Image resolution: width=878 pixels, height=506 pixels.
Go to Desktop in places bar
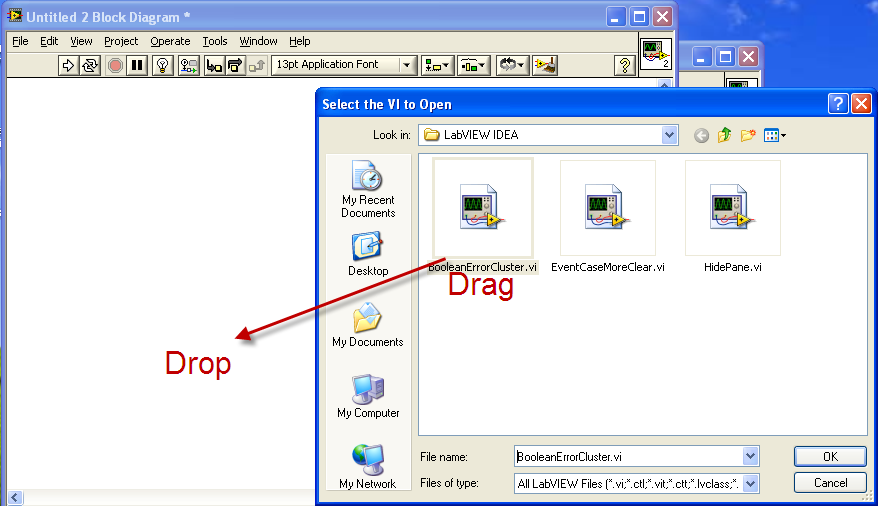(x=368, y=254)
